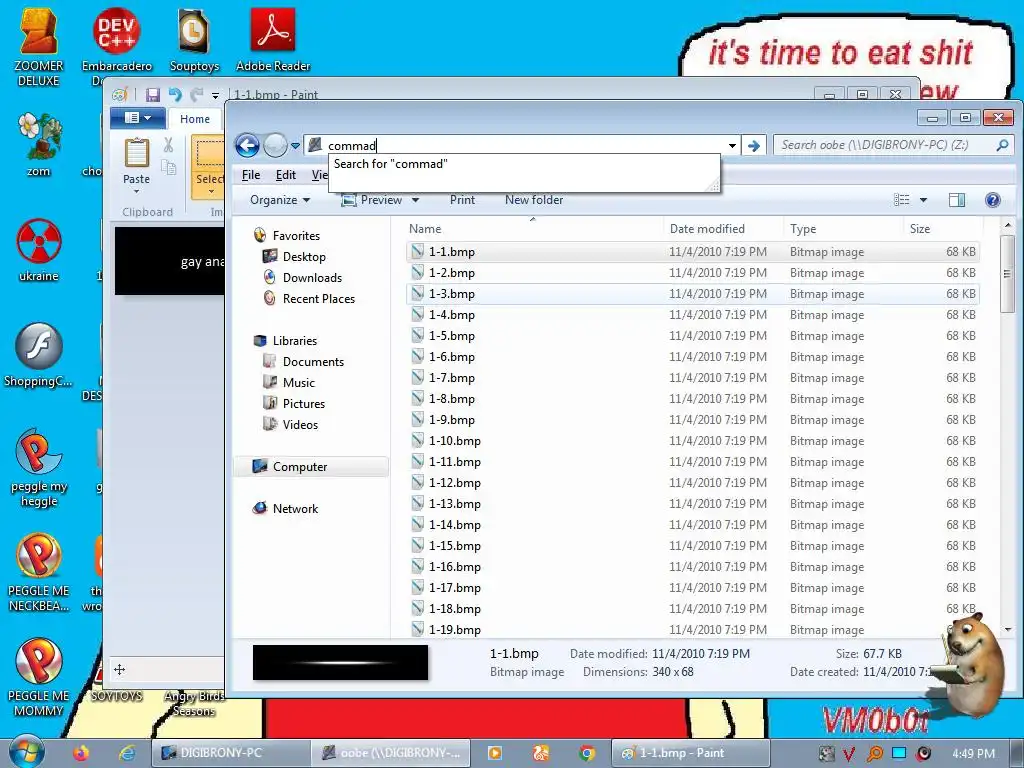
Task: Click the icon of file 1-5.bmp
Action: coord(418,336)
